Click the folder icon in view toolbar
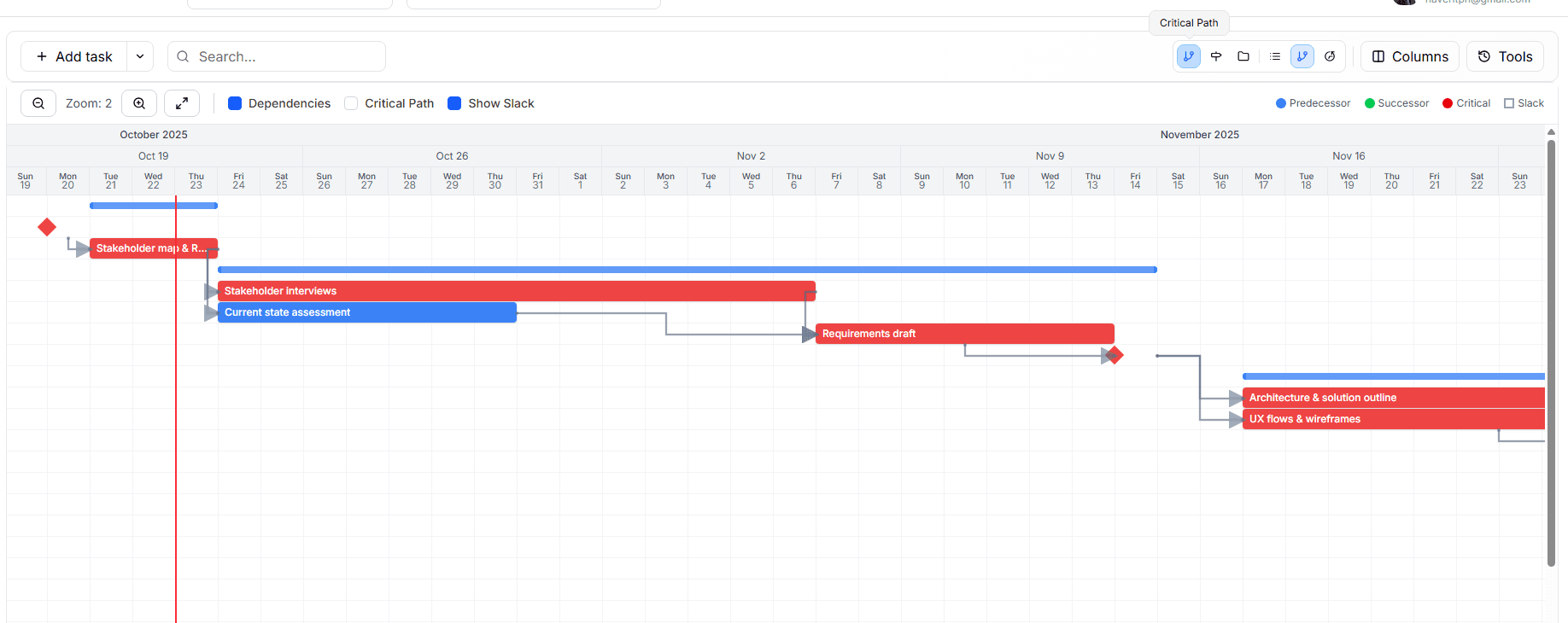1568x623 pixels. (1243, 56)
